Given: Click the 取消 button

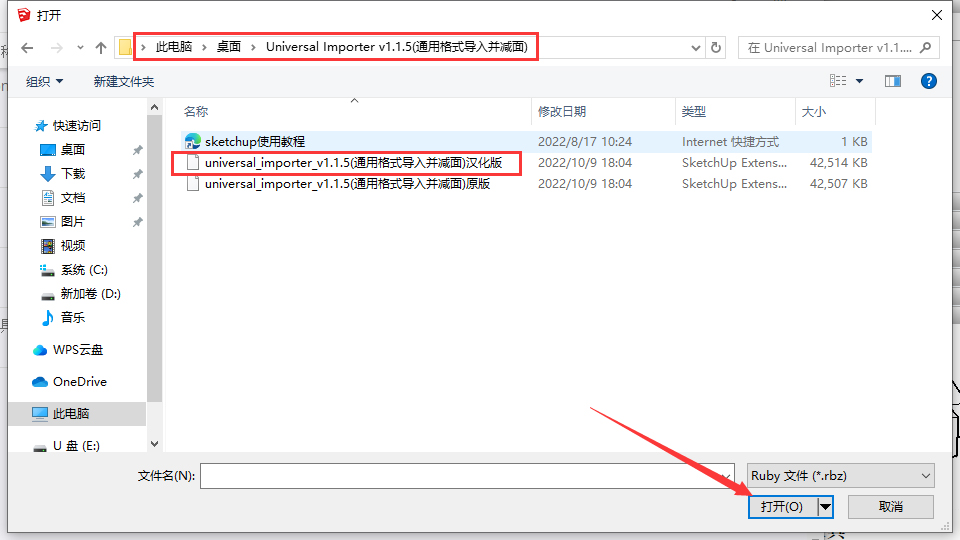Looking at the screenshot, I should [x=891, y=507].
